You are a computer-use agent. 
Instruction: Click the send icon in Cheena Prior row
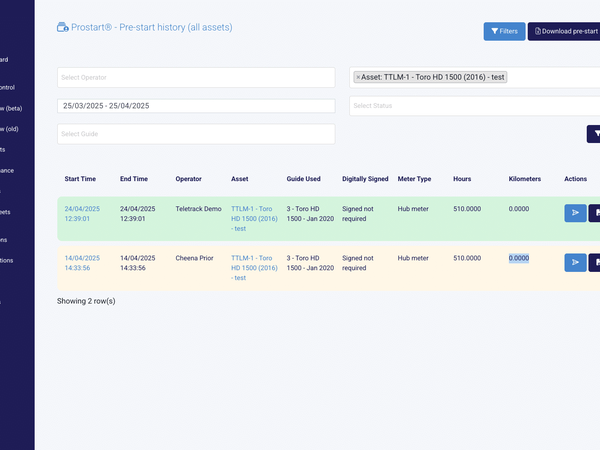click(x=575, y=262)
